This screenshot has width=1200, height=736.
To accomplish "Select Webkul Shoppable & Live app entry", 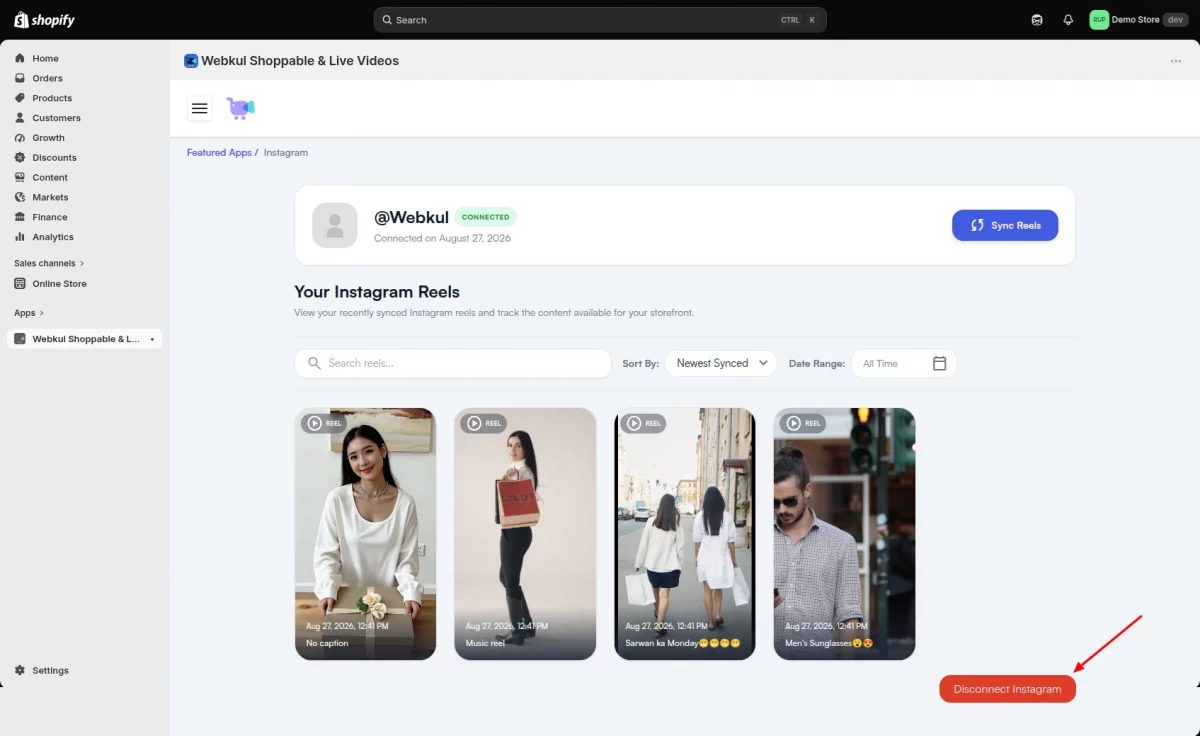I will coord(85,339).
